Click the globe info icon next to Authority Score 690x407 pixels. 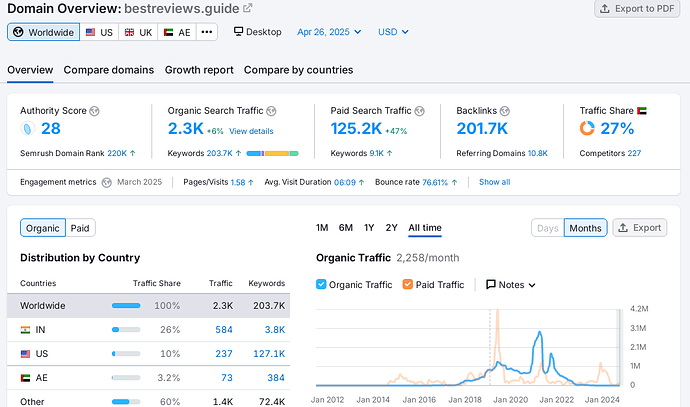pyautogui.click(x=94, y=111)
